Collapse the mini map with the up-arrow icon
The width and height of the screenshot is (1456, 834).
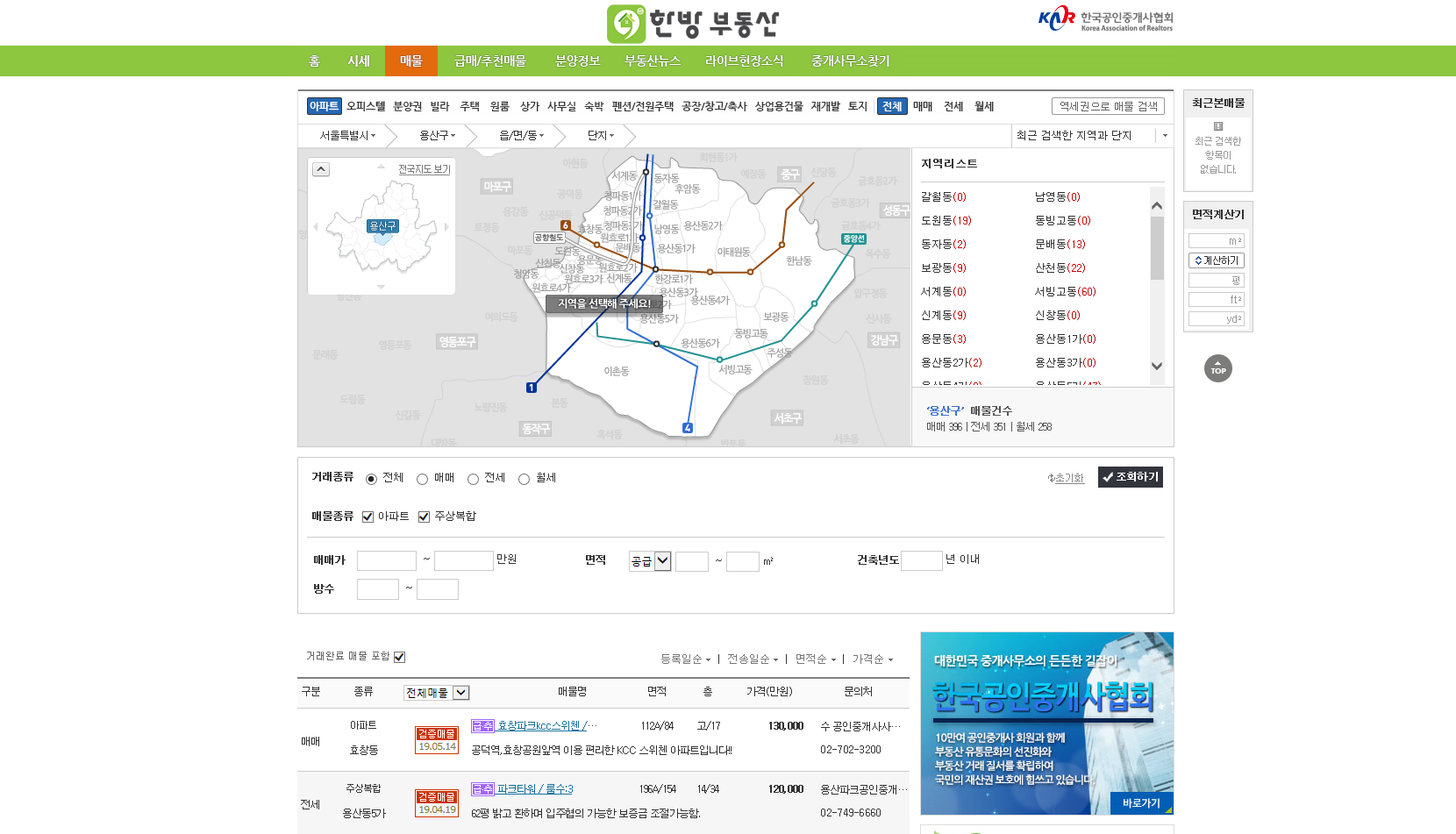click(x=321, y=169)
